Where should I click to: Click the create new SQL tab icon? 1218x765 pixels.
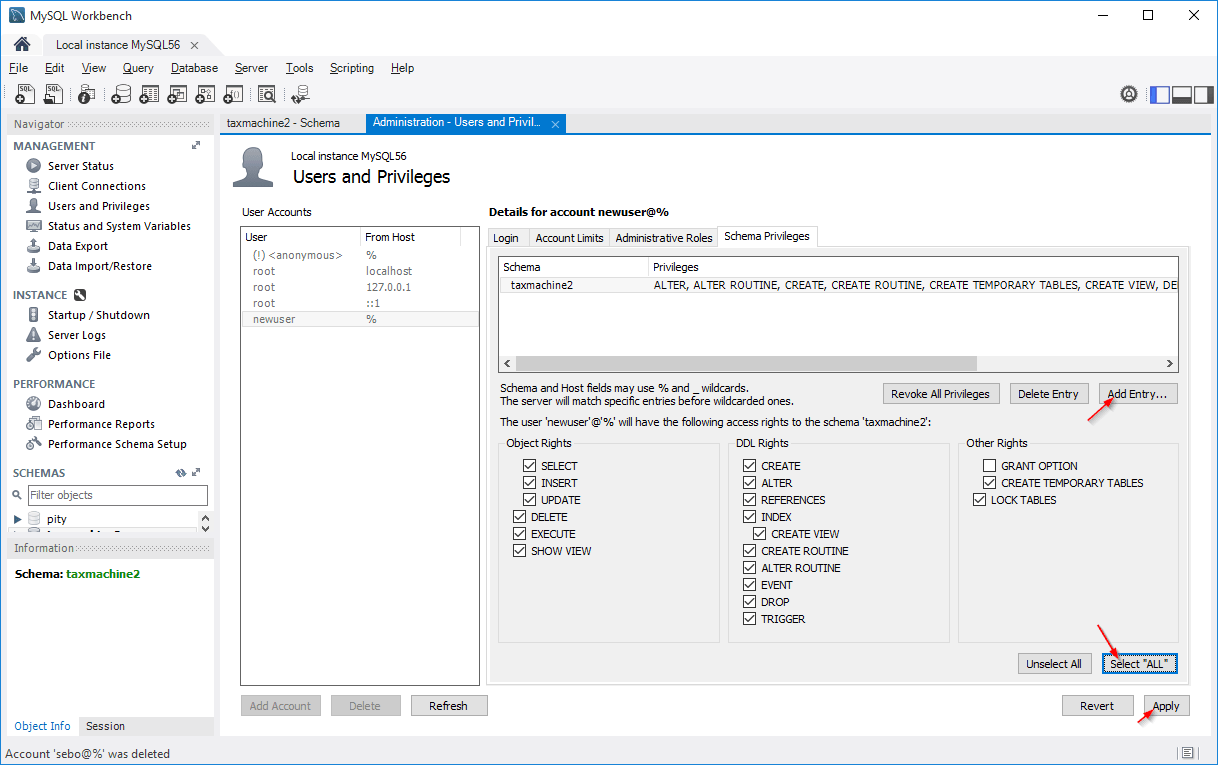(x=26, y=94)
